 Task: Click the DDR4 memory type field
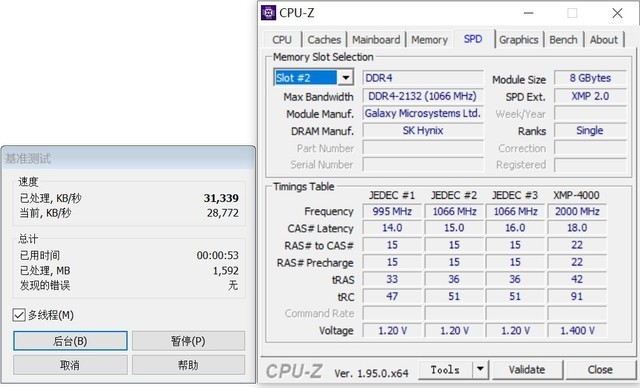(x=423, y=78)
